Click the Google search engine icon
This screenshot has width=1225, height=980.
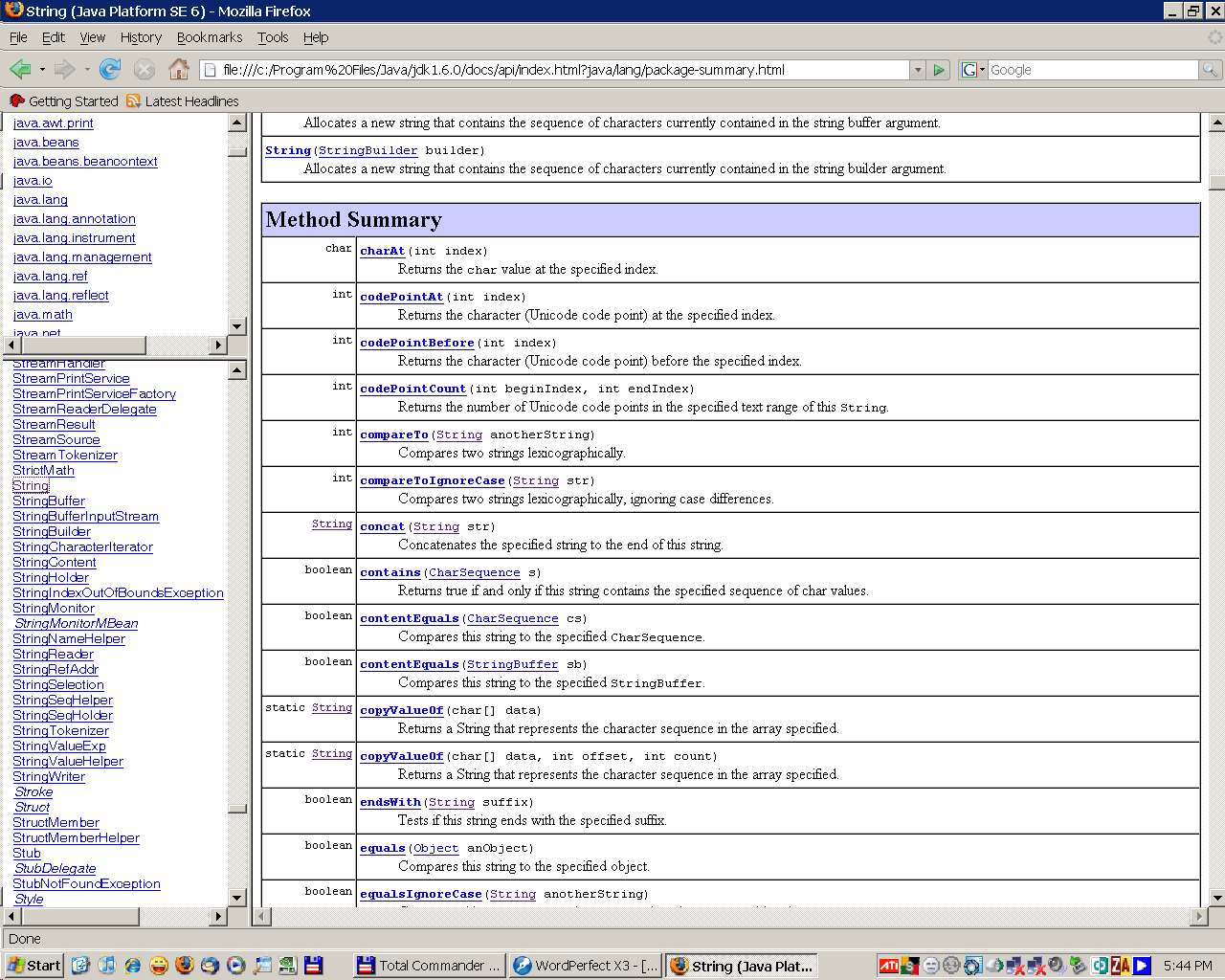coord(969,70)
